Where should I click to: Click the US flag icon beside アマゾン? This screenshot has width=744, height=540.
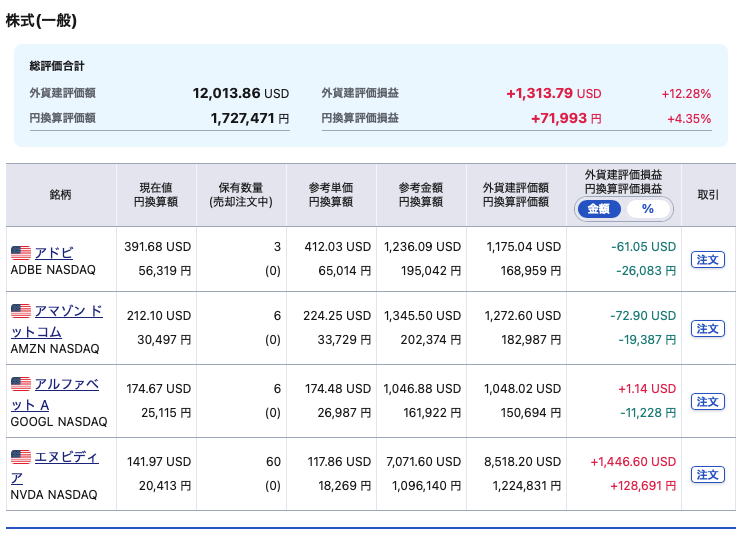[21, 311]
